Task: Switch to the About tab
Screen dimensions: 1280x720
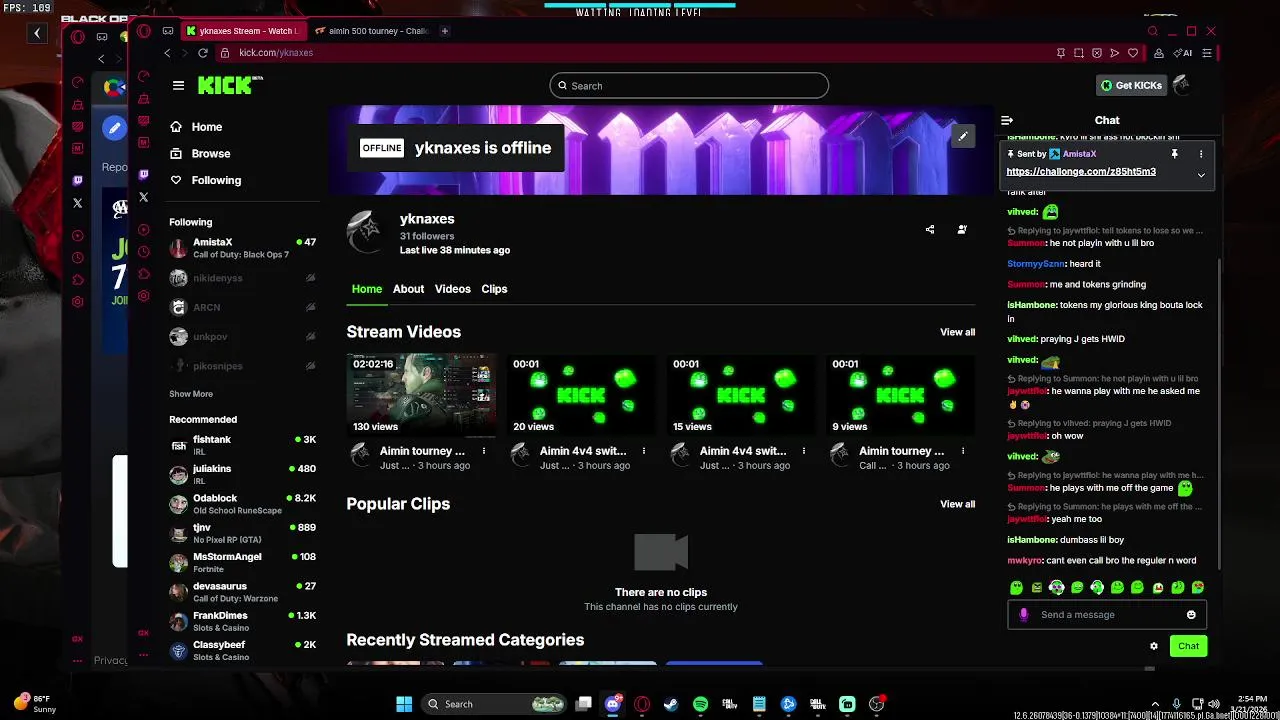Action: (x=408, y=289)
